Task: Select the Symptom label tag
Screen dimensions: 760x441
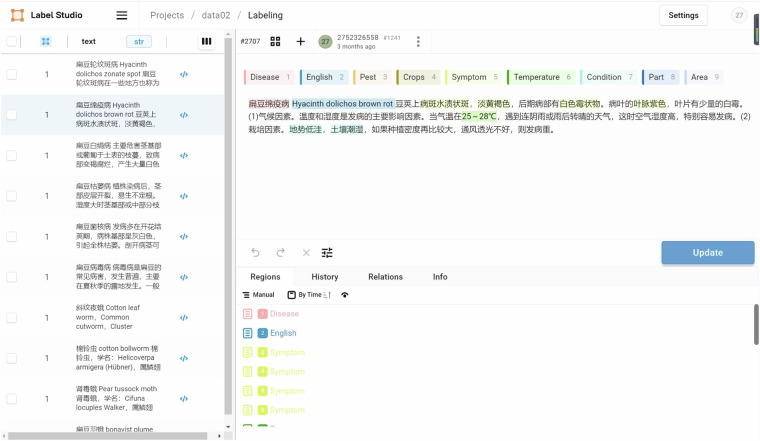Action: coord(474,77)
